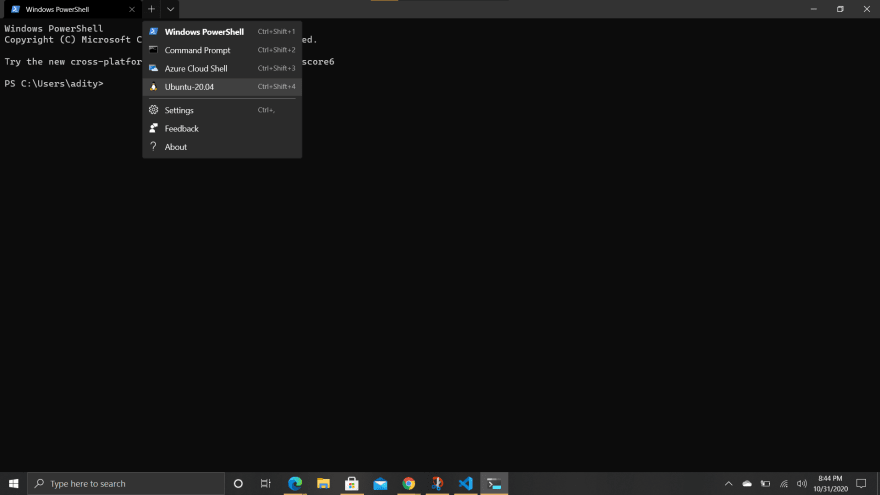This screenshot has width=880, height=495.
Task: Choose Windows PowerShell profile from menu
Action: 222,32
